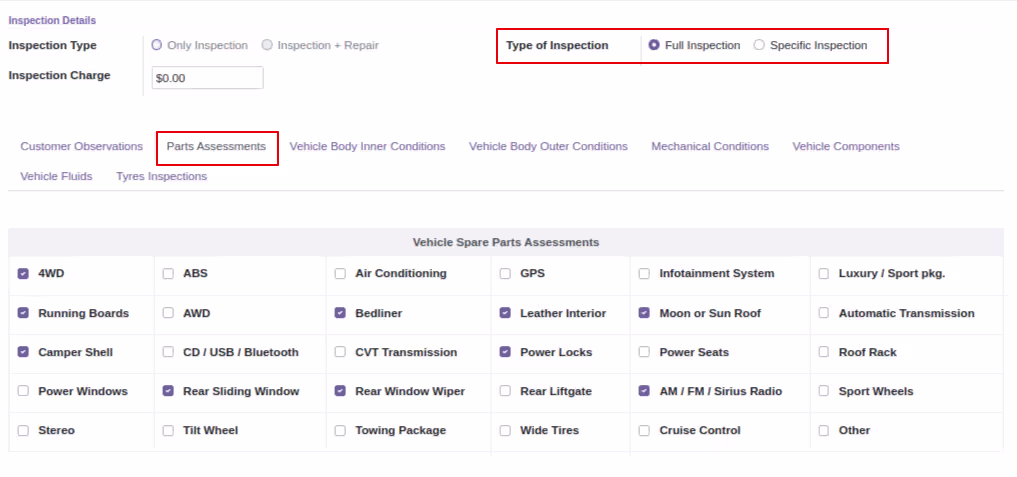Choose Inspection + Repair option

click(x=267, y=45)
